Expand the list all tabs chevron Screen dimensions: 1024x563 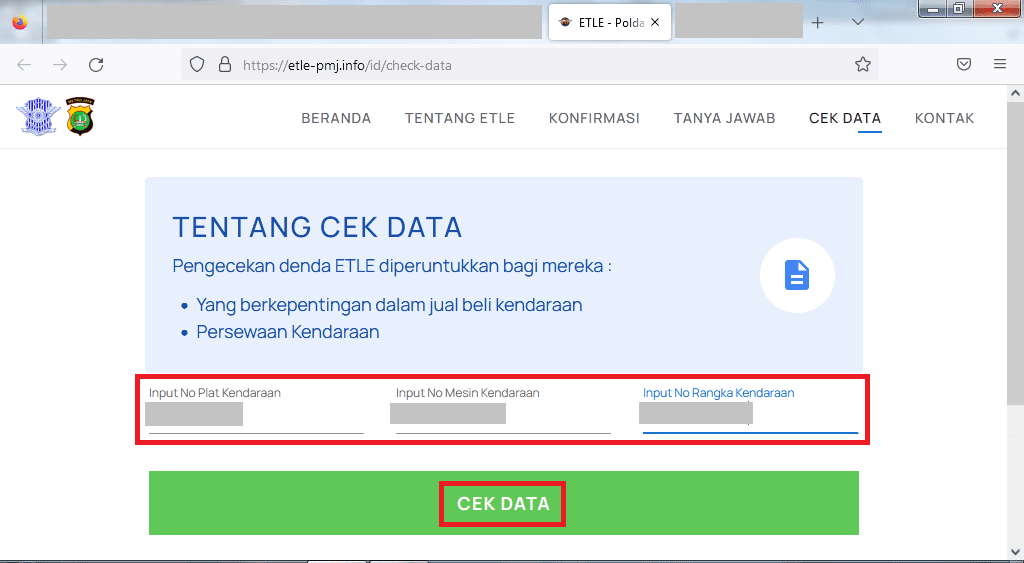(858, 22)
